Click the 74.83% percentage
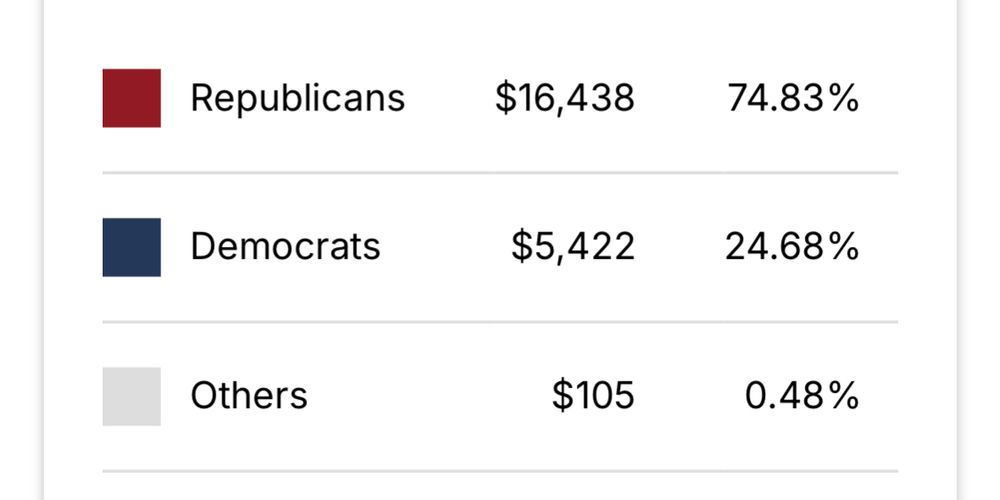 click(x=793, y=99)
